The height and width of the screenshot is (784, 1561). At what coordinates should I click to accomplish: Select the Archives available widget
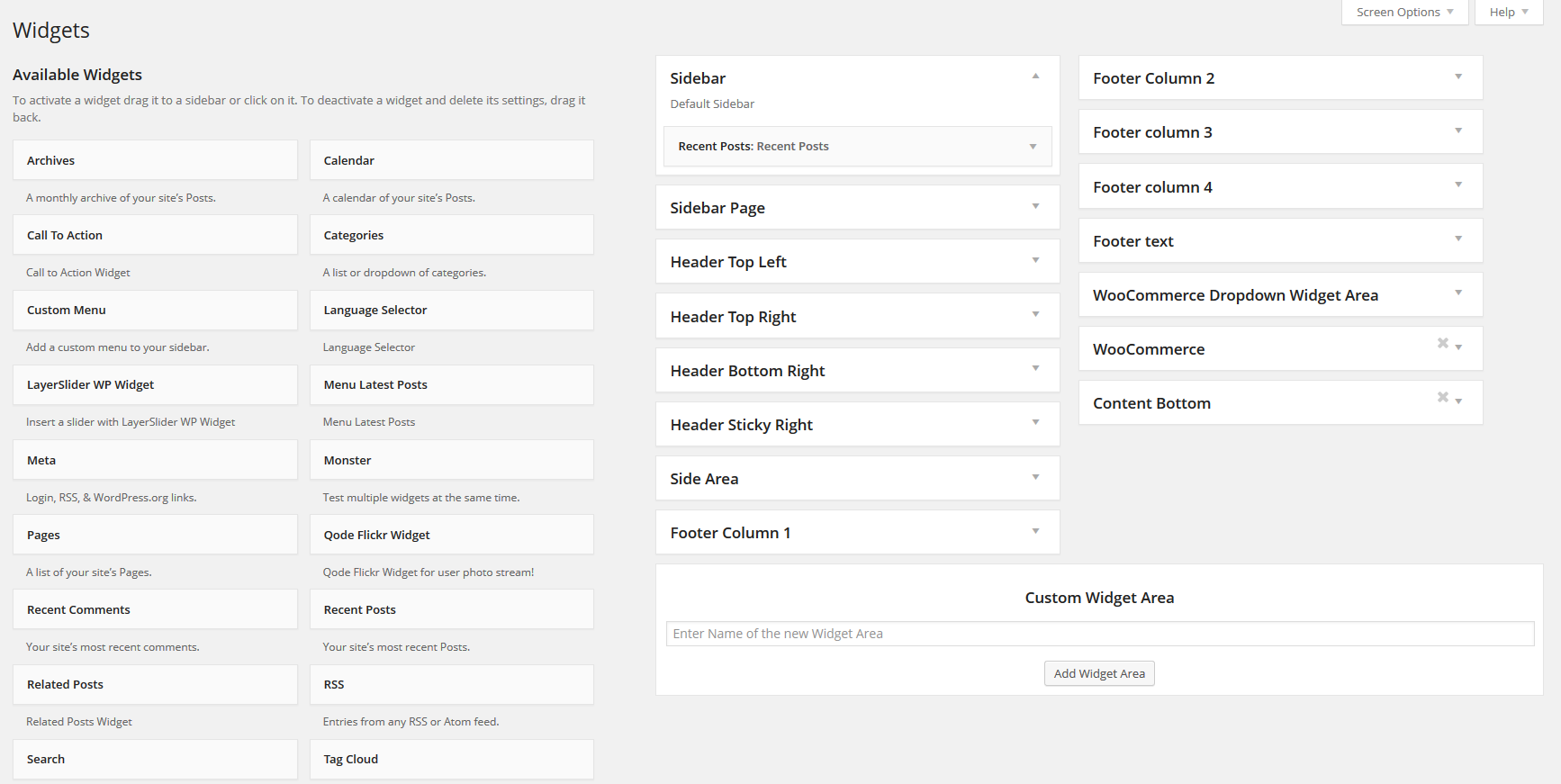[155, 160]
